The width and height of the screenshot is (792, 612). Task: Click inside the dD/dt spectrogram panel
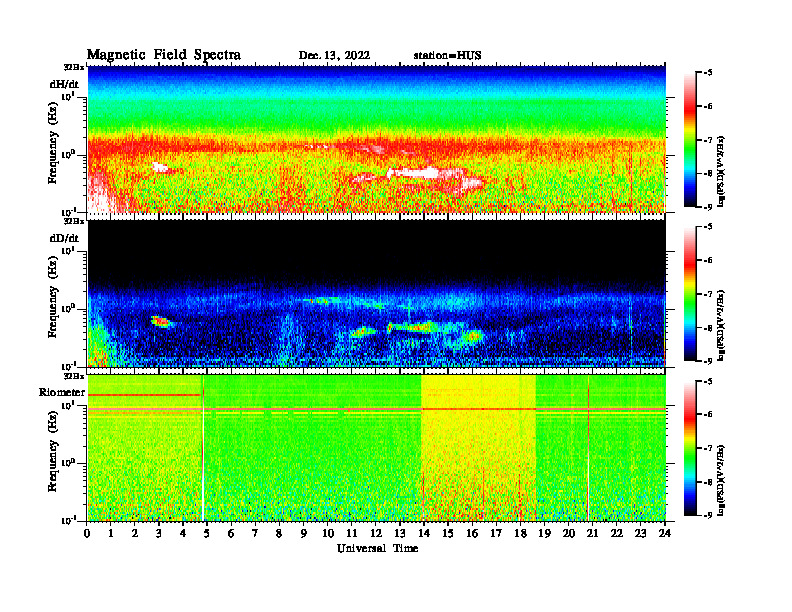(x=377, y=293)
